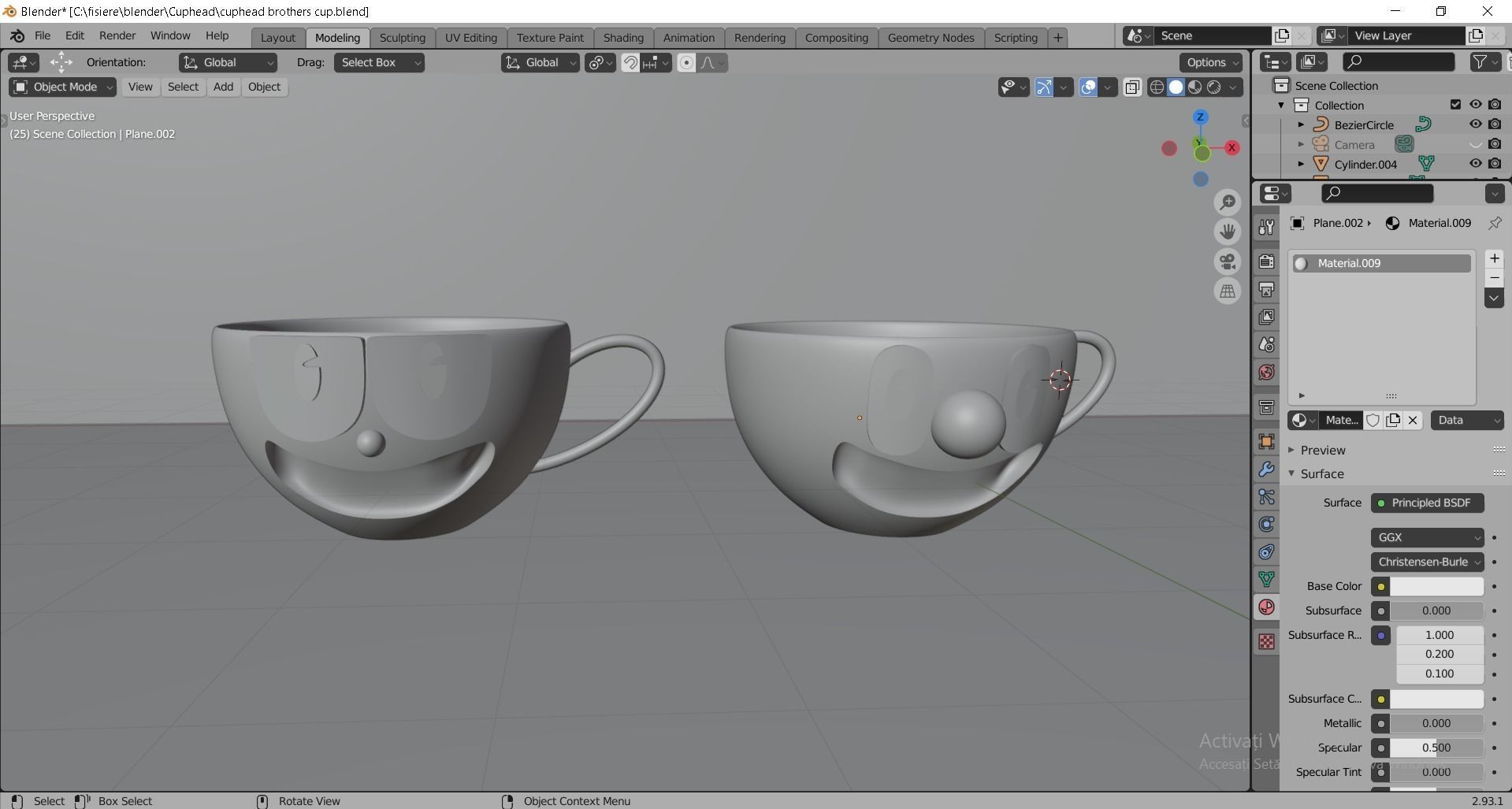The width and height of the screenshot is (1512, 809).
Task: Duplicate the material with new-copy icon
Action: (x=1393, y=420)
